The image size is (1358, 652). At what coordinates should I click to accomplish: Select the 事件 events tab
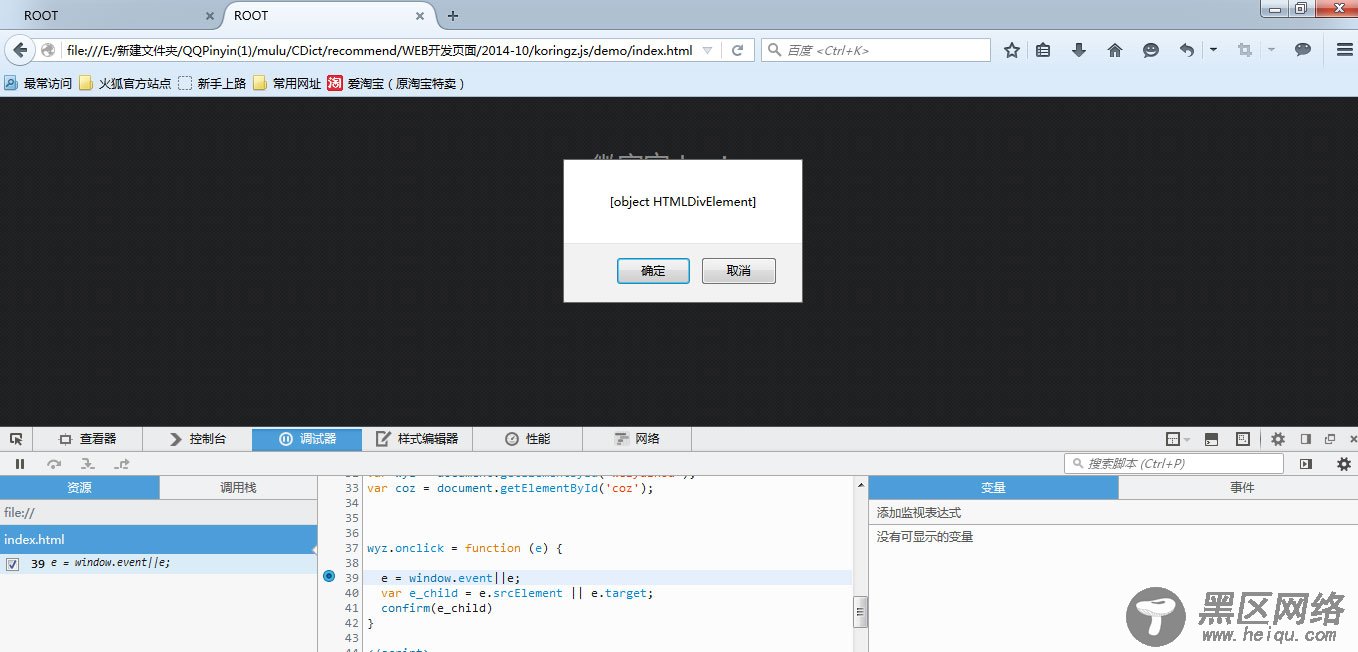pyautogui.click(x=1242, y=488)
